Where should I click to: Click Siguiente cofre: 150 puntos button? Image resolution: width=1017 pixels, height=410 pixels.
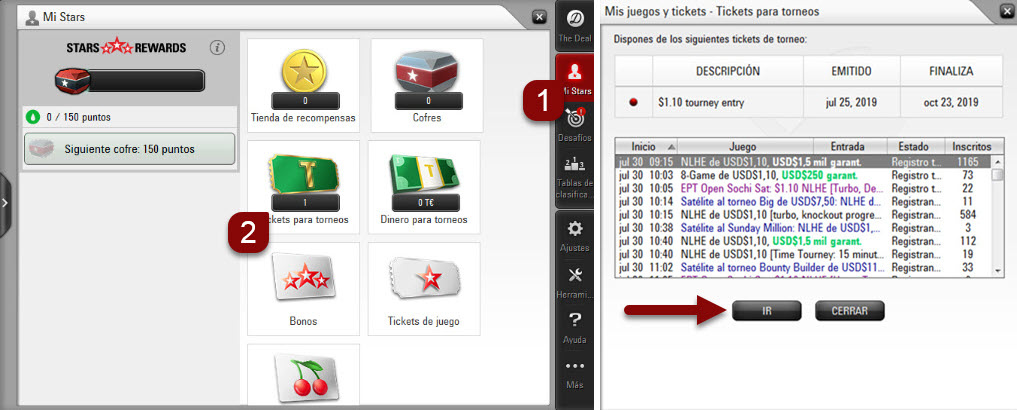click(x=130, y=149)
